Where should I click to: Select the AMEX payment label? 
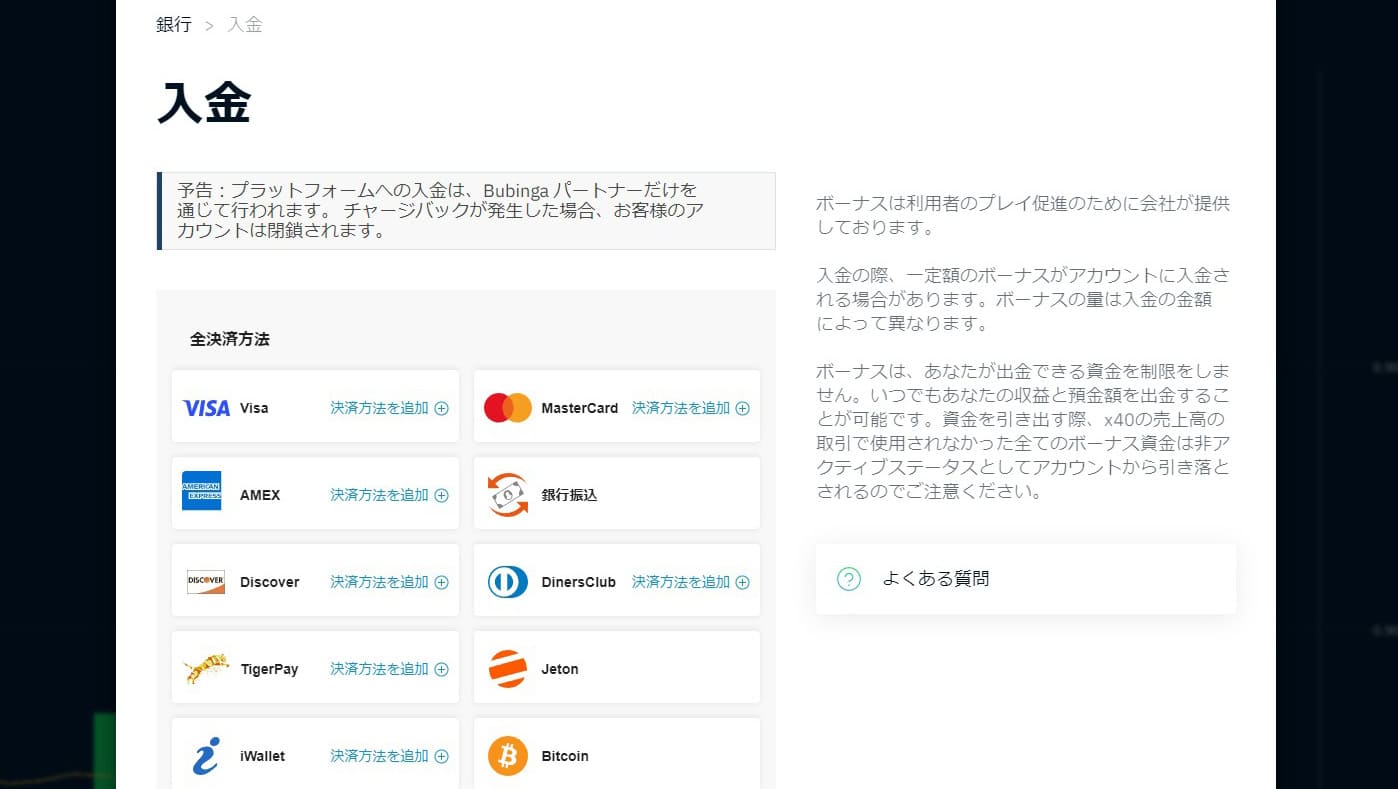point(260,495)
